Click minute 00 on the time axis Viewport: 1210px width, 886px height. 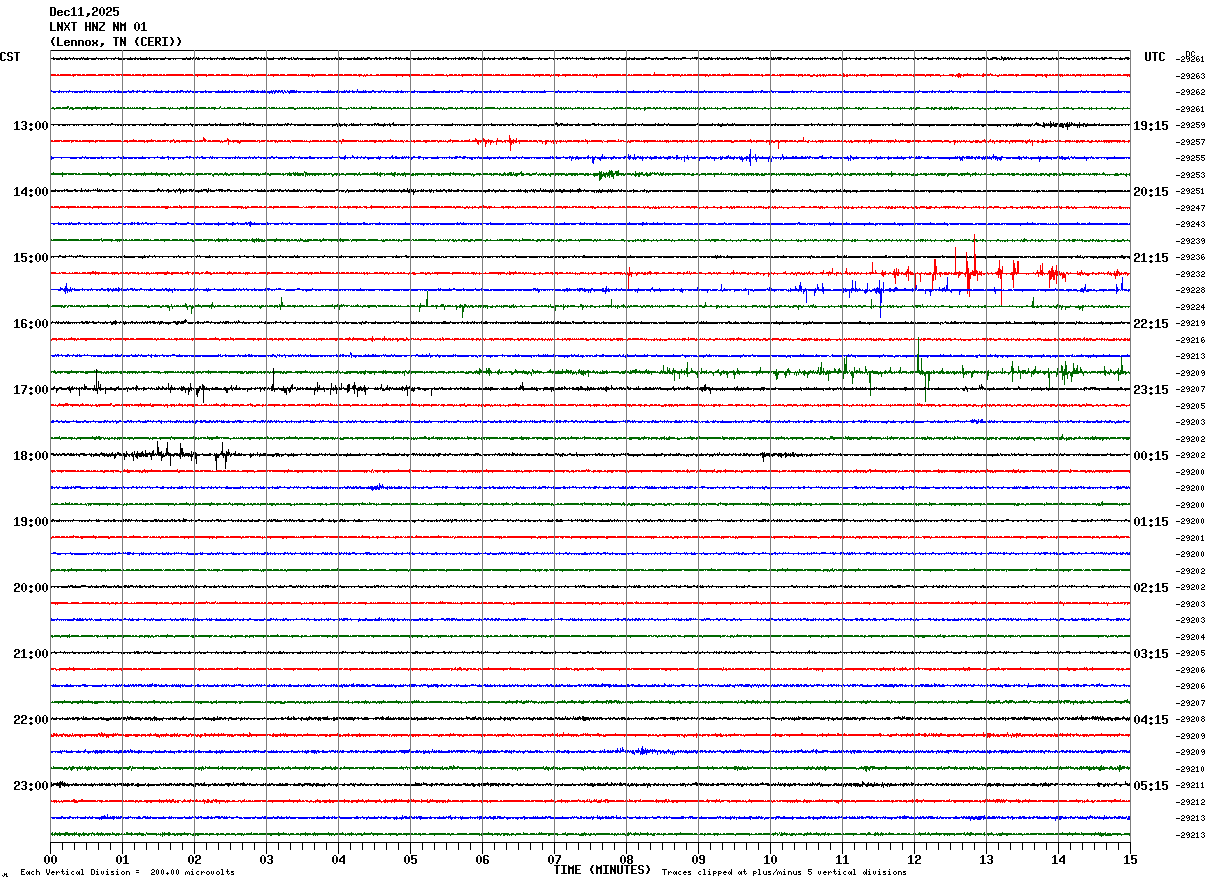51,860
